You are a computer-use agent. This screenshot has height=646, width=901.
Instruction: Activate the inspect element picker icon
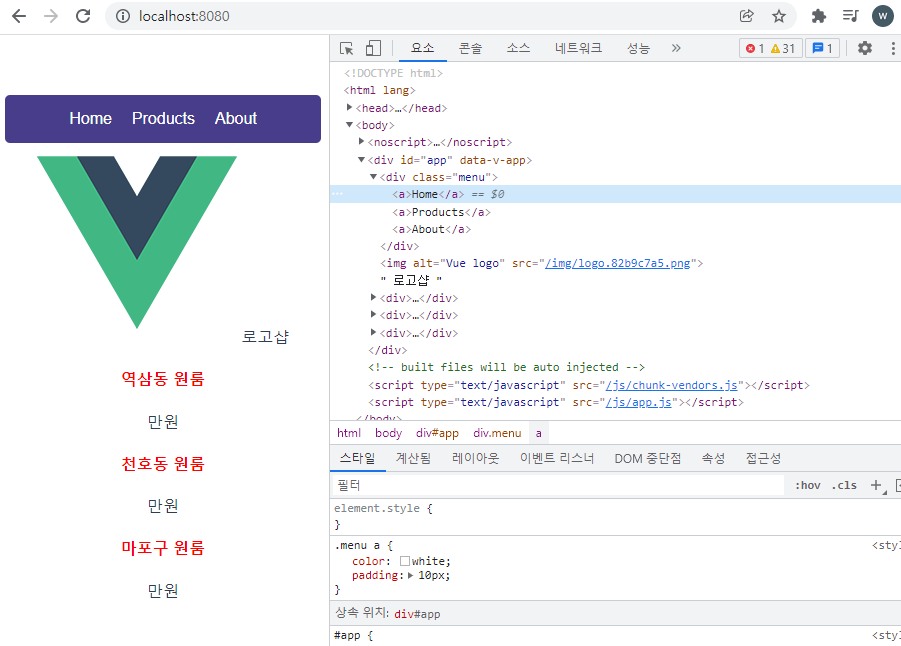[x=346, y=48]
